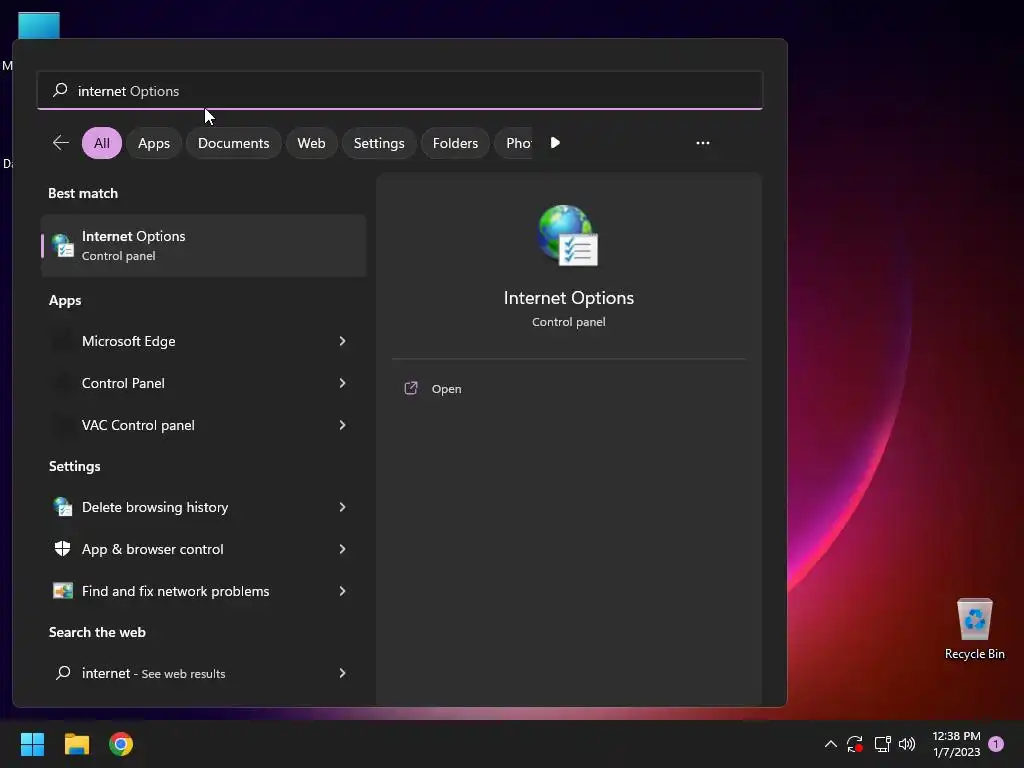Show more filters with the play arrow

[x=555, y=142]
